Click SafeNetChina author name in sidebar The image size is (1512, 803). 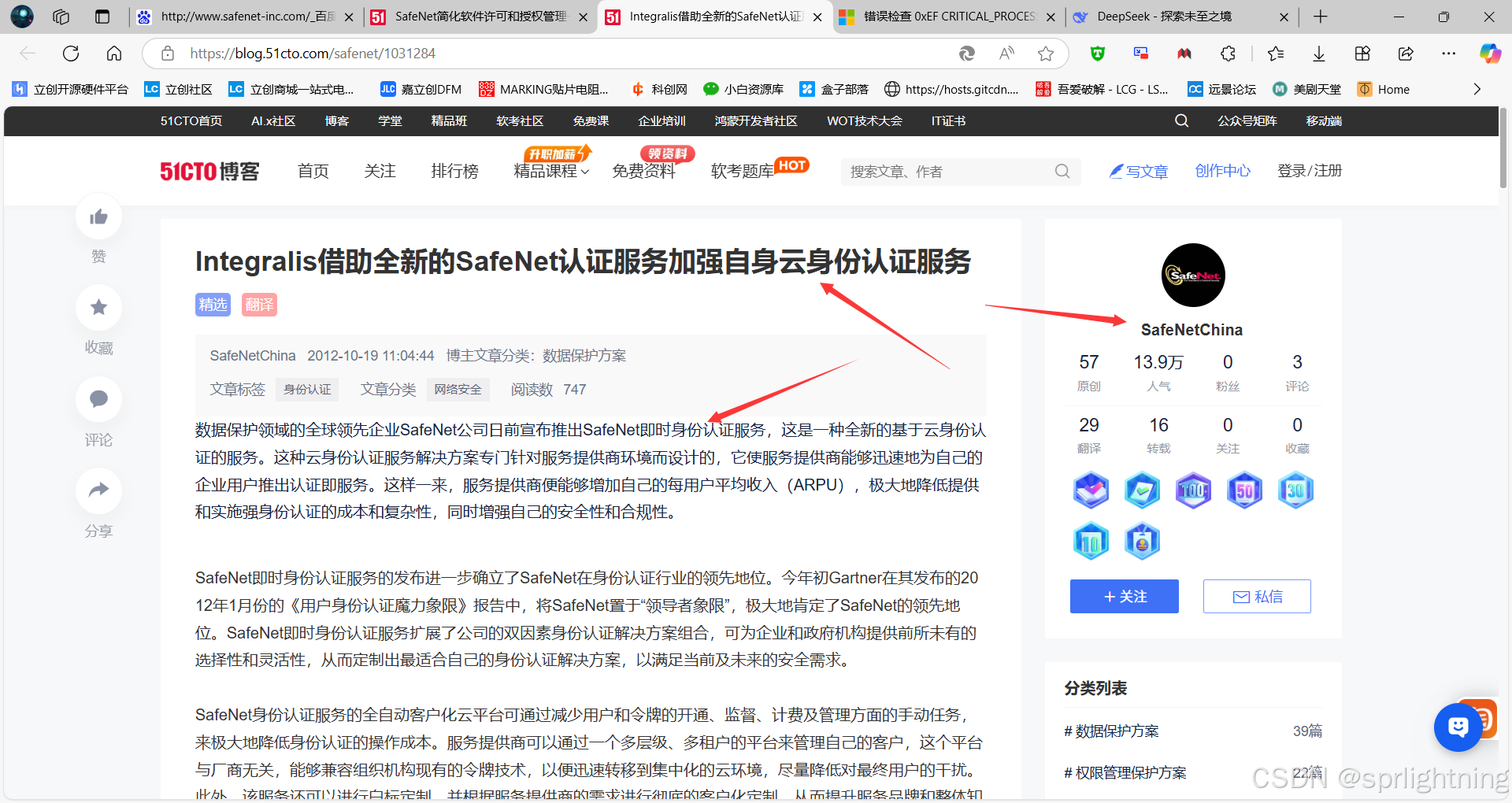[1191, 330]
